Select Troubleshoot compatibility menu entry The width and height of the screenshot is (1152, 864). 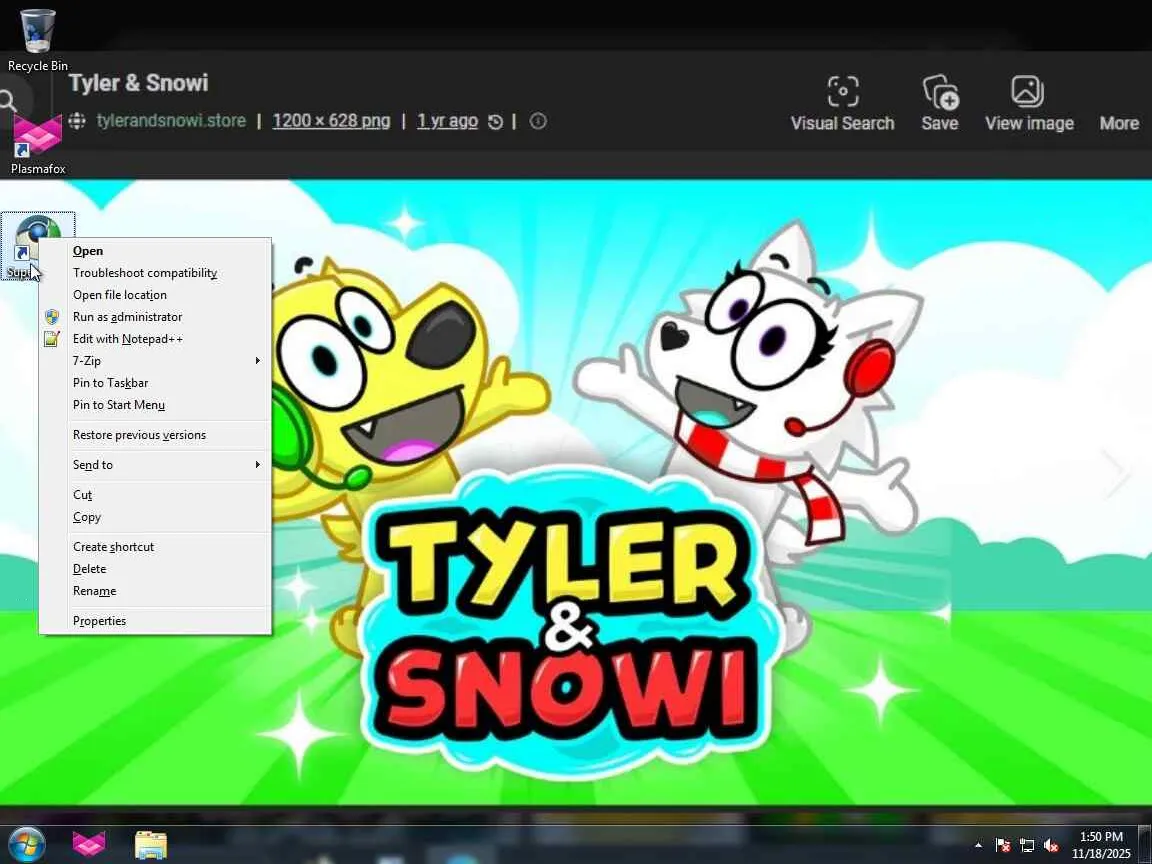pyautogui.click(x=155, y=273)
